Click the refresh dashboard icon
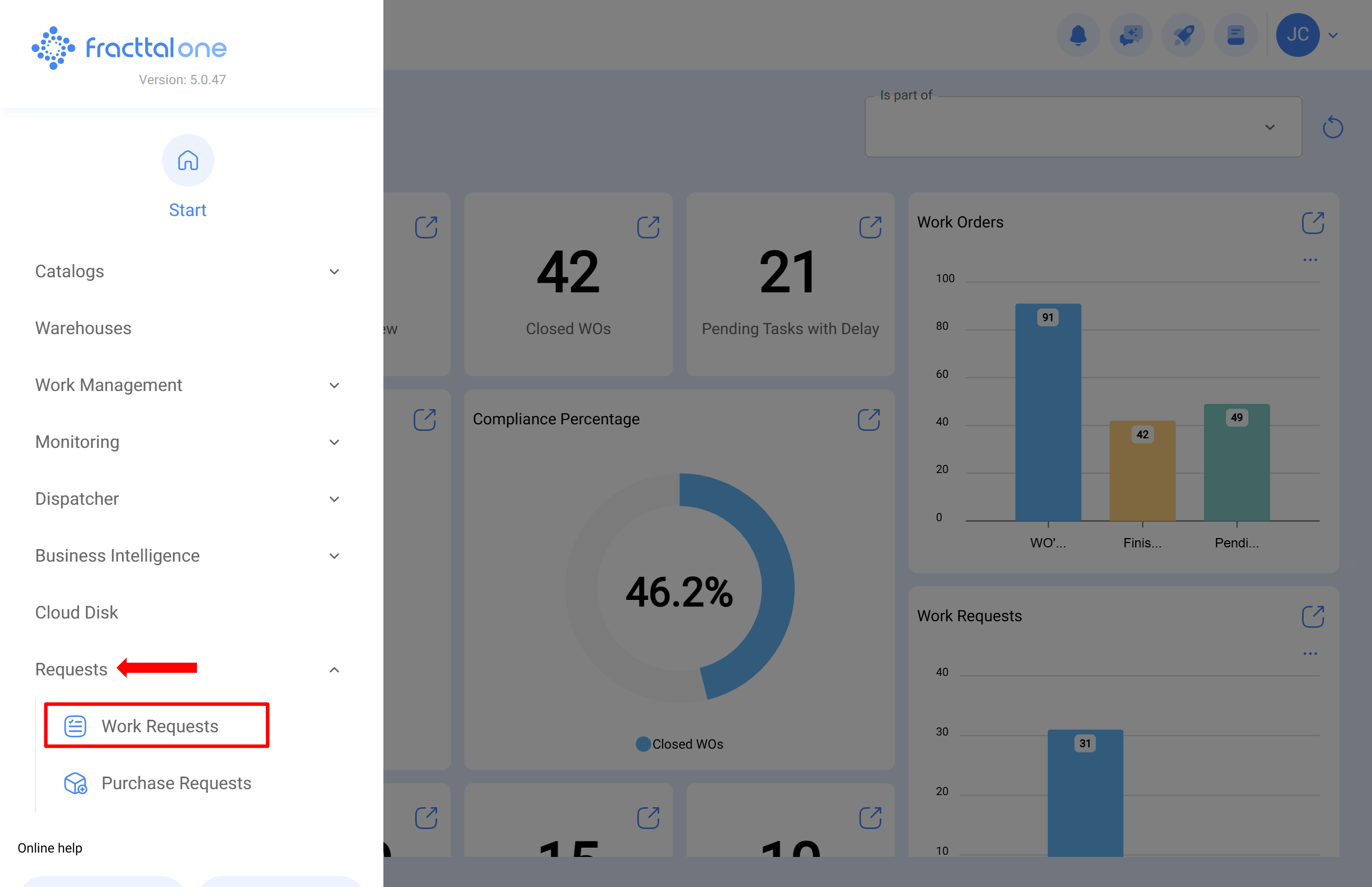The width and height of the screenshot is (1372, 887). [1332, 127]
